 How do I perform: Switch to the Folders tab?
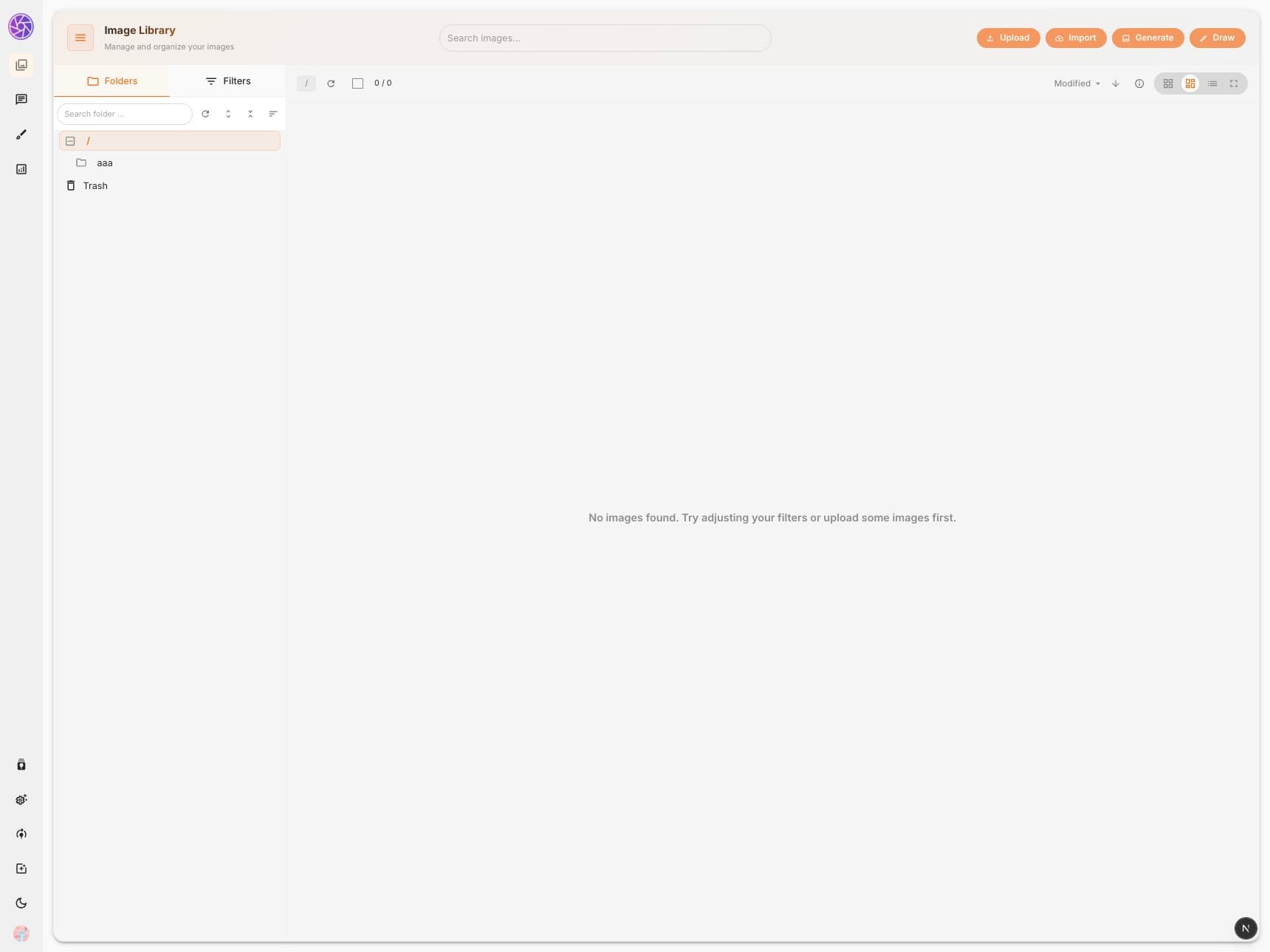coord(111,81)
